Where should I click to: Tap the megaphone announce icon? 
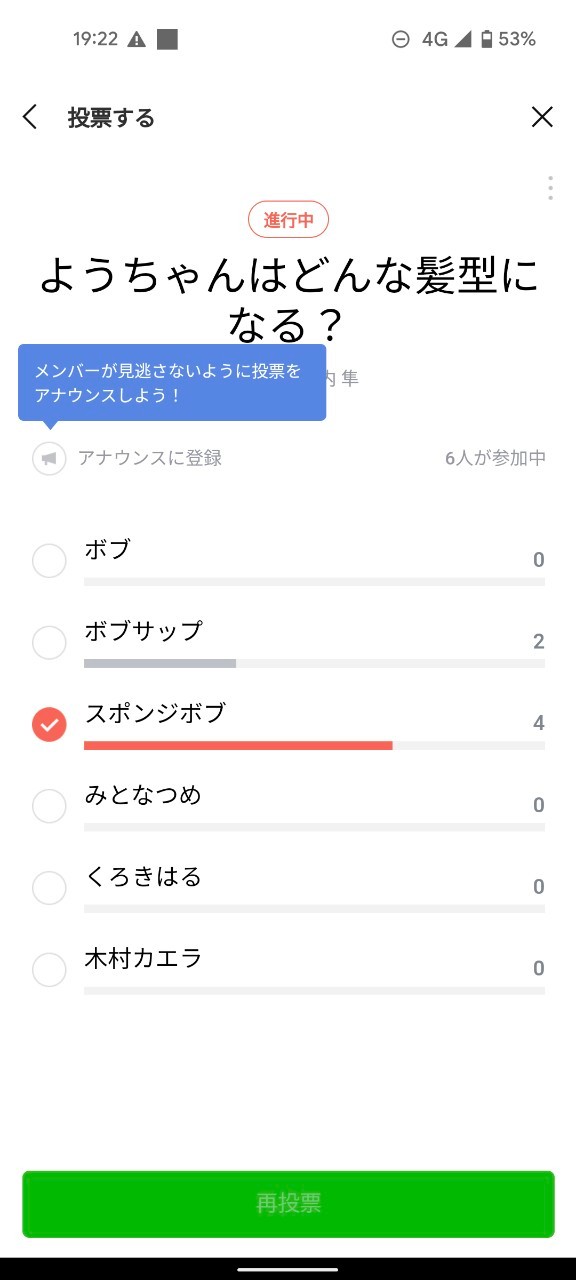click(49, 458)
